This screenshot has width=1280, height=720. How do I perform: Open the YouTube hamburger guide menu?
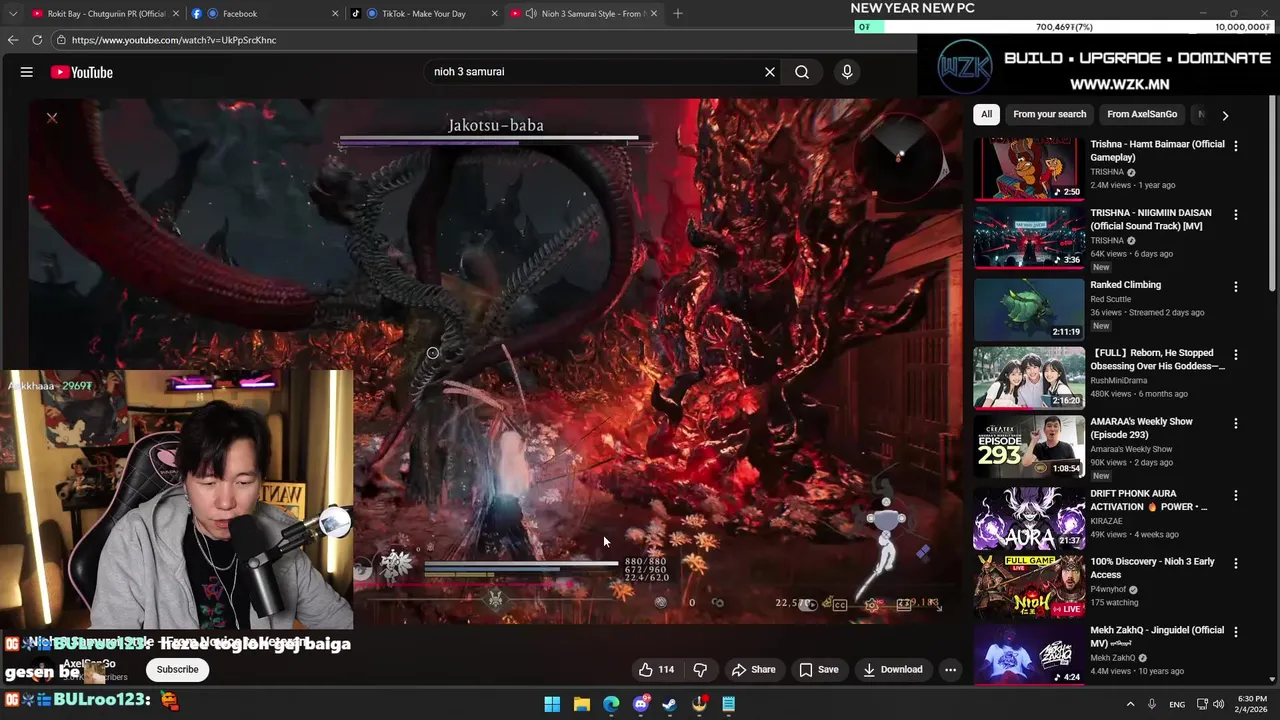27,72
